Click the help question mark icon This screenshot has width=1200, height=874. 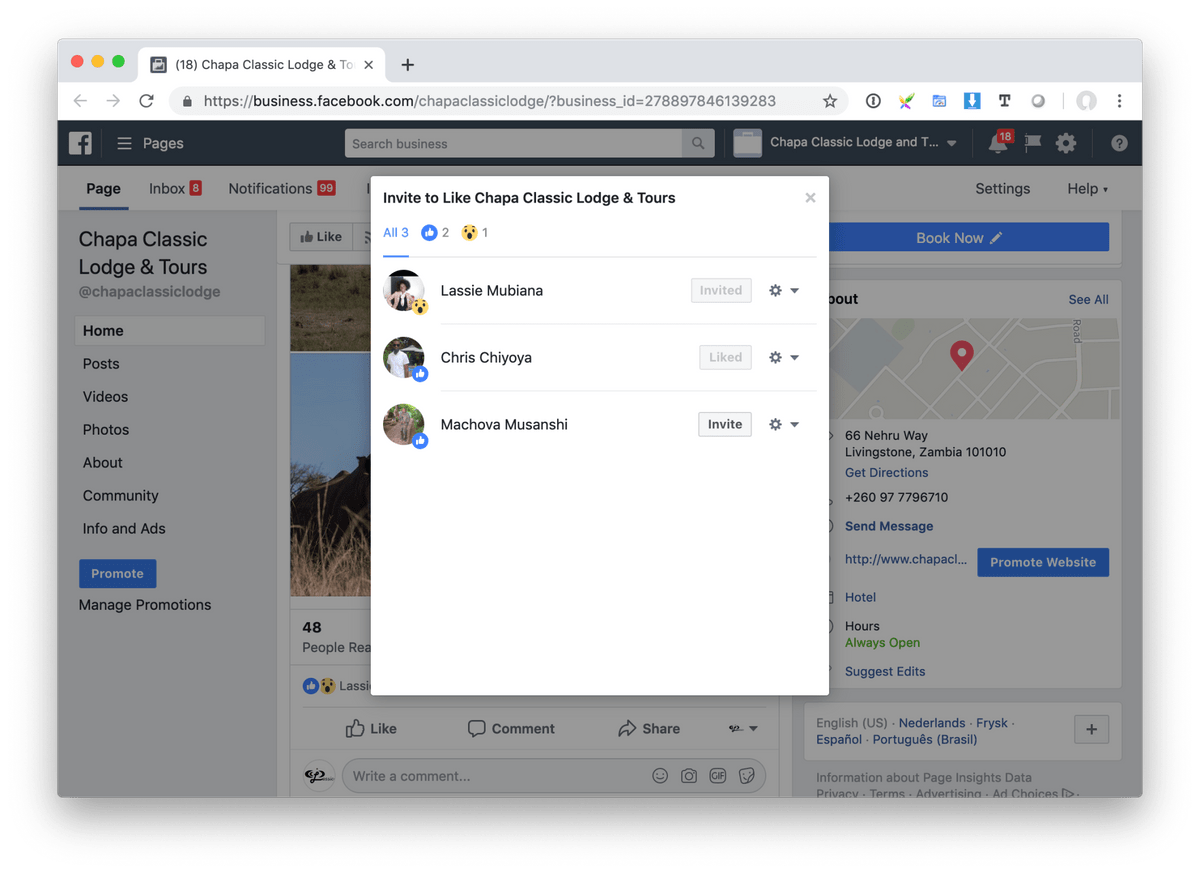tap(1119, 143)
